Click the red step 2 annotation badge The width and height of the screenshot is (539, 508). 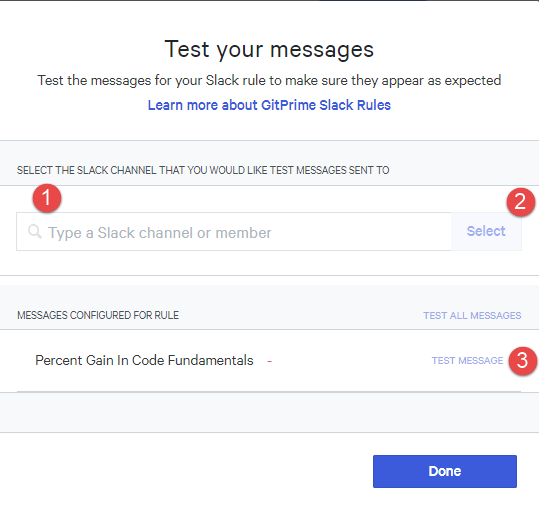point(521,202)
